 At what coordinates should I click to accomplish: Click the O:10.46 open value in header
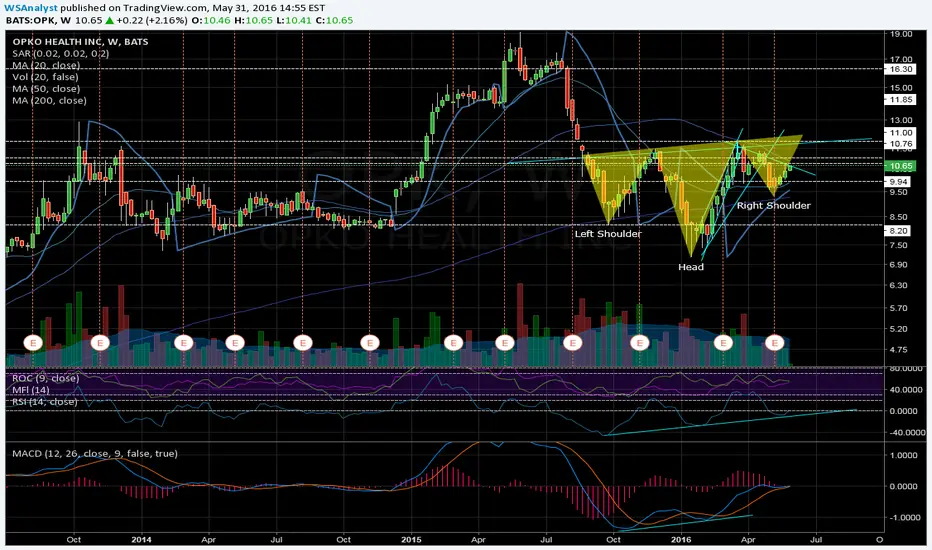point(213,20)
